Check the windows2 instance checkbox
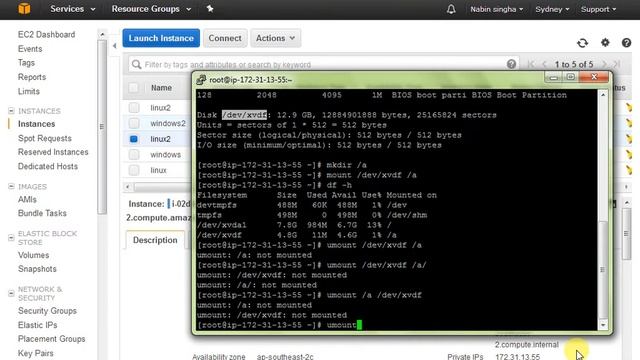 pos(133,123)
